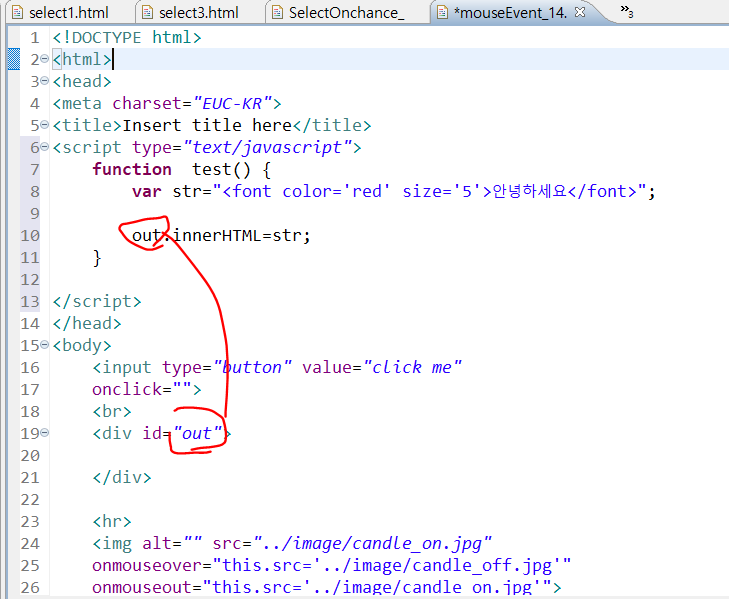Select the *mouseEvent_14. editor tab
This screenshot has width=729, height=599.
pos(510,13)
